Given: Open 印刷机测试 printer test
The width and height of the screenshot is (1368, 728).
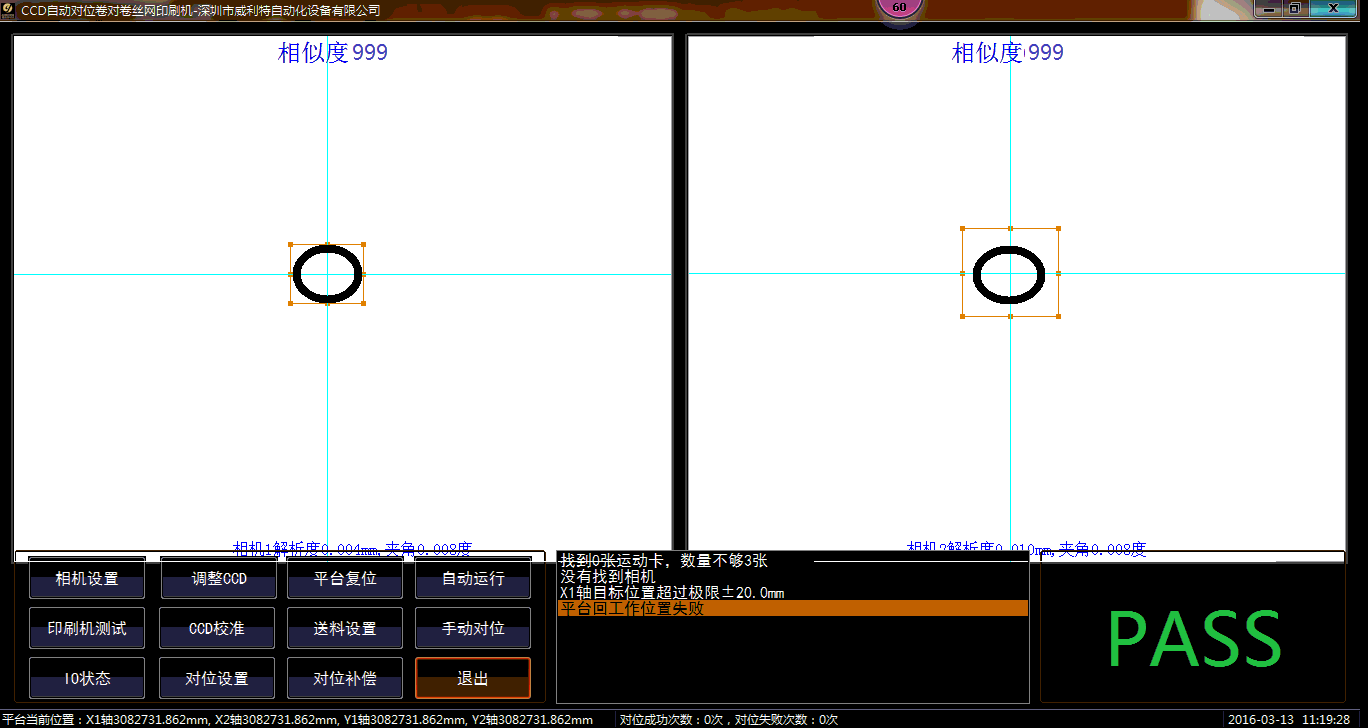Looking at the screenshot, I should pos(87,628).
